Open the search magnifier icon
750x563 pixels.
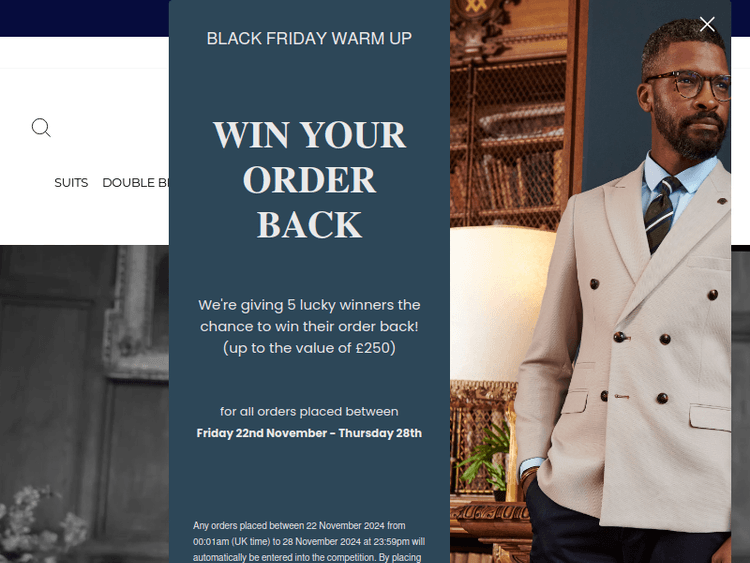(41, 128)
